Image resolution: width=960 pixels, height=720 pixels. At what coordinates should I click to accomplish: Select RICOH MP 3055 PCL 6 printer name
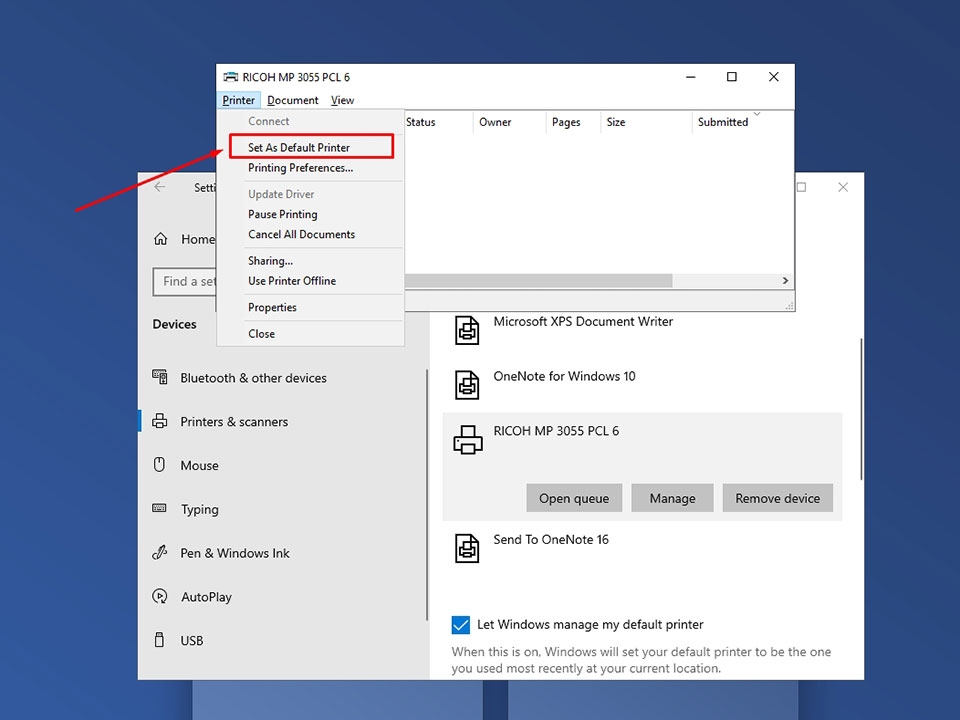point(556,430)
